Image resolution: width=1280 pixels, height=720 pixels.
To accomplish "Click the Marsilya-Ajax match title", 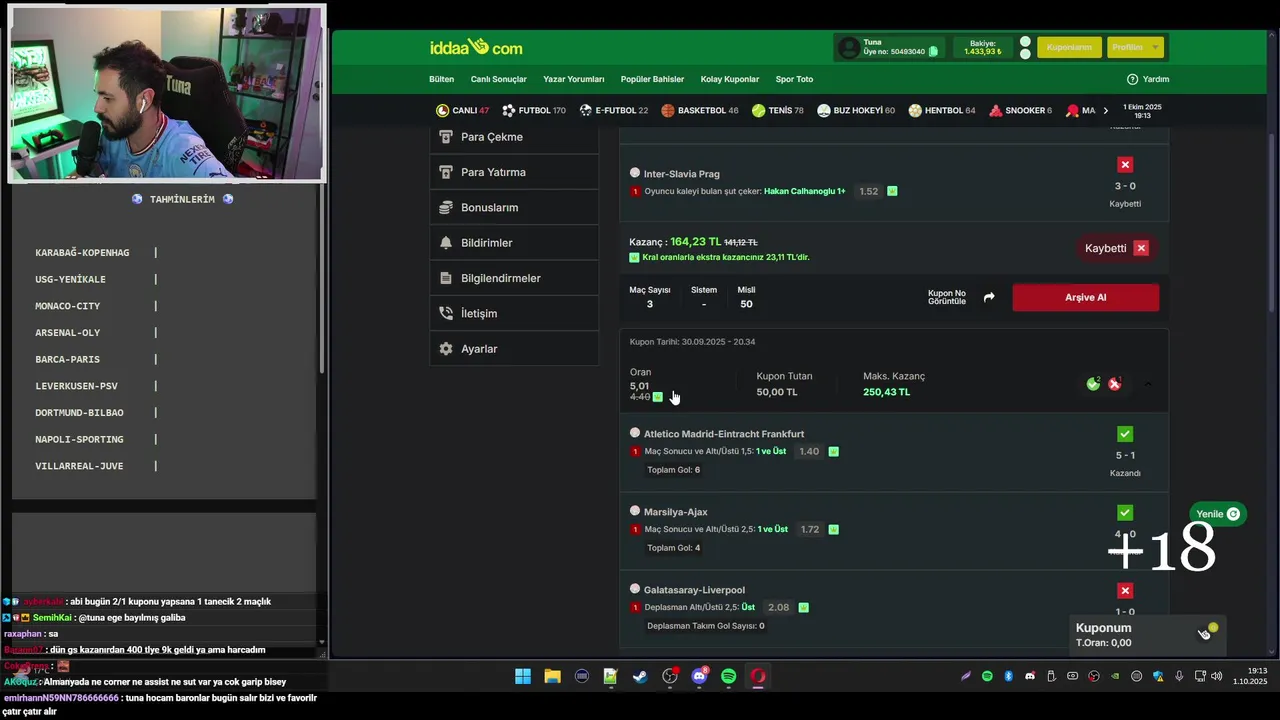I will pyautogui.click(x=676, y=512).
